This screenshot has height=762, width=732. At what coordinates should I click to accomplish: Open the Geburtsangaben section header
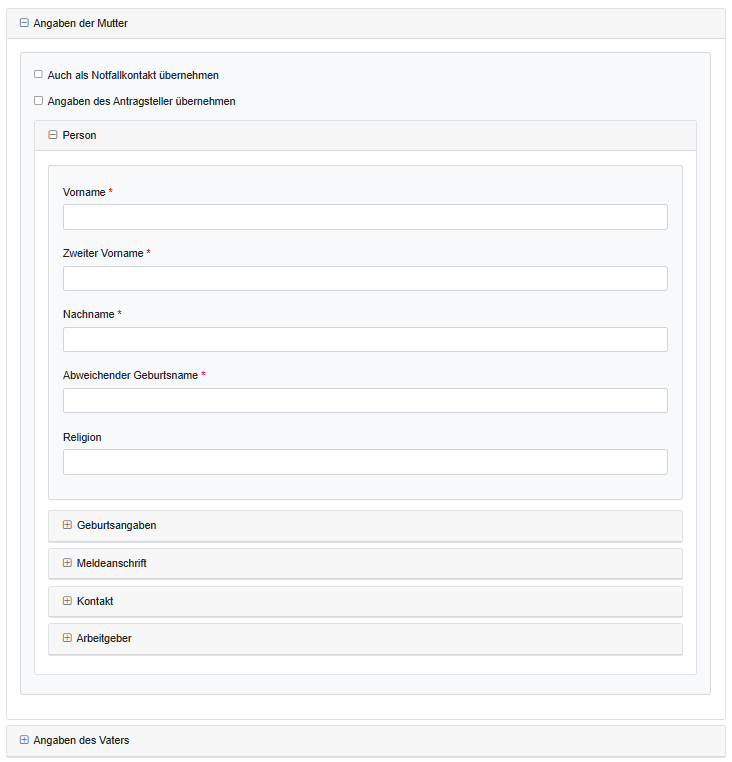[116, 525]
